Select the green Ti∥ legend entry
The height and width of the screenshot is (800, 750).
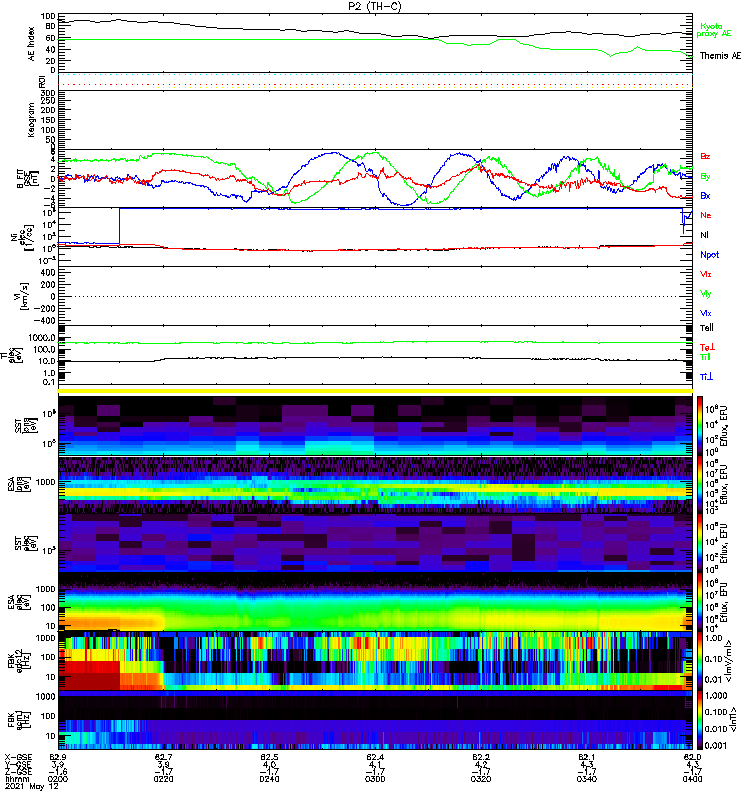tap(705, 357)
